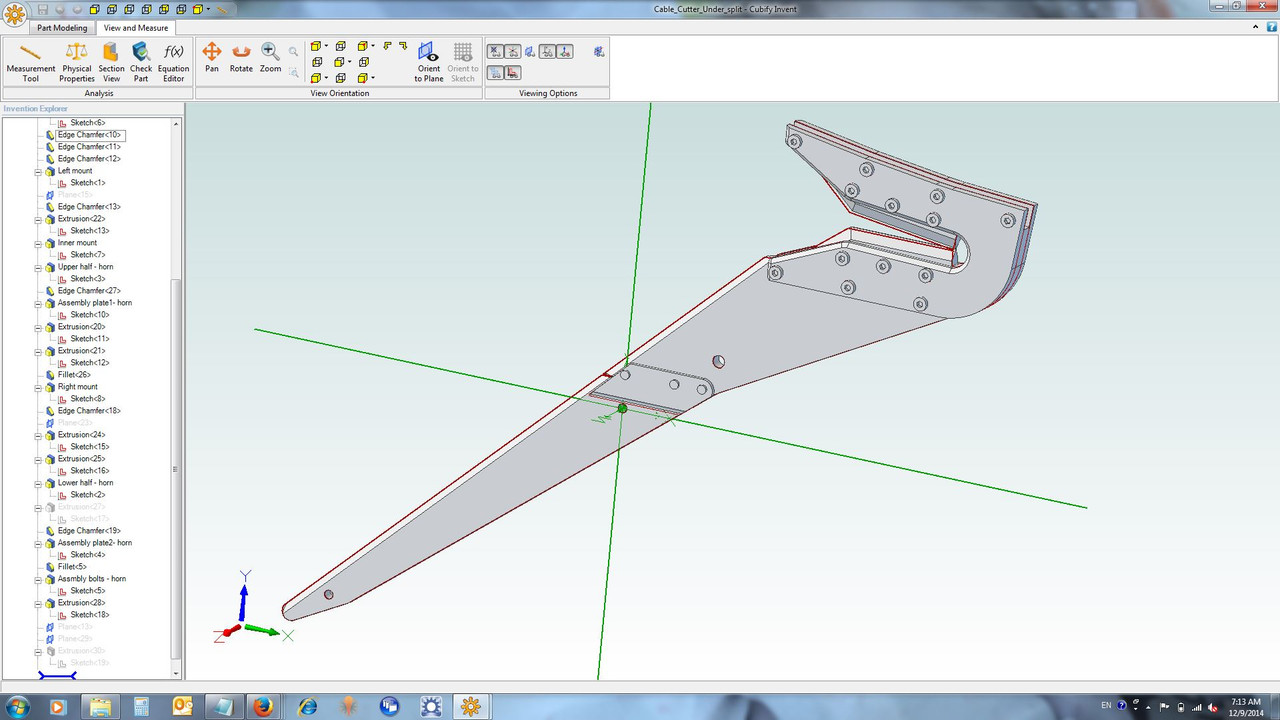Open dropdown arrow at quick access toolbar end
Screen dimensions: 1280x720
pyautogui.click(x=209, y=9)
